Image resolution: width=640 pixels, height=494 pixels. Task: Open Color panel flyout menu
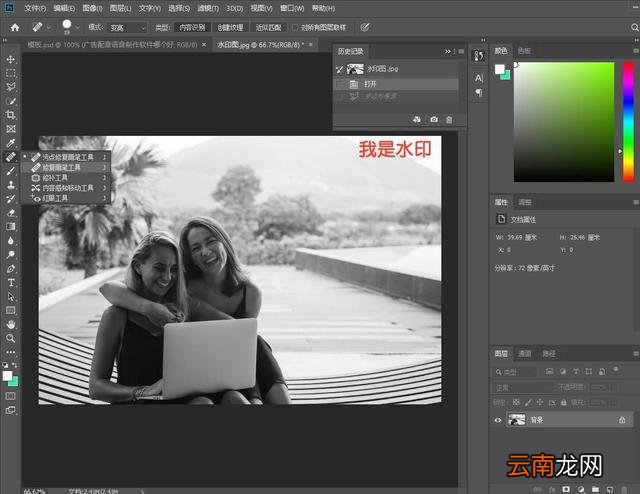point(636,51)
